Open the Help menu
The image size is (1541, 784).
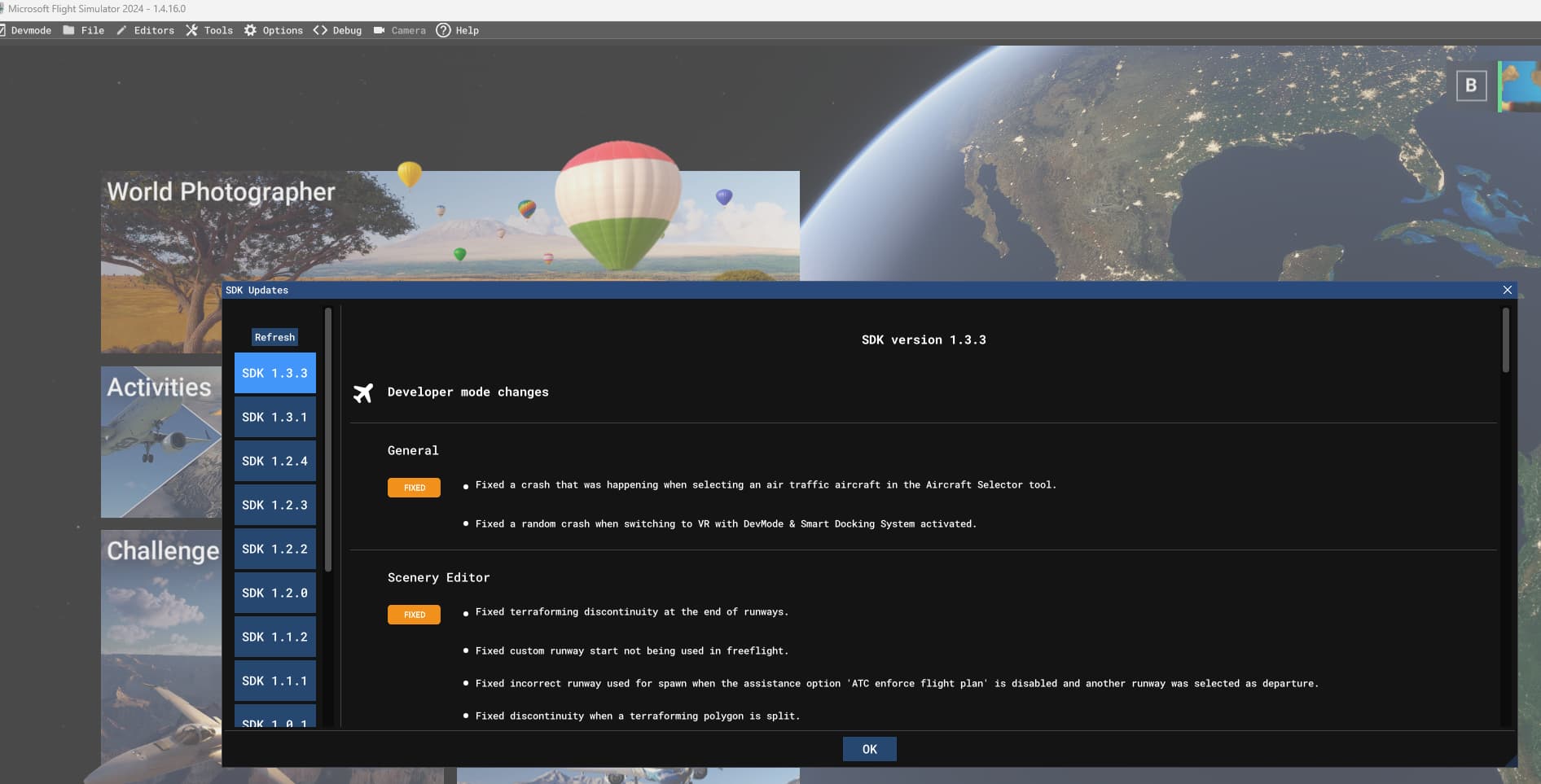467,30
